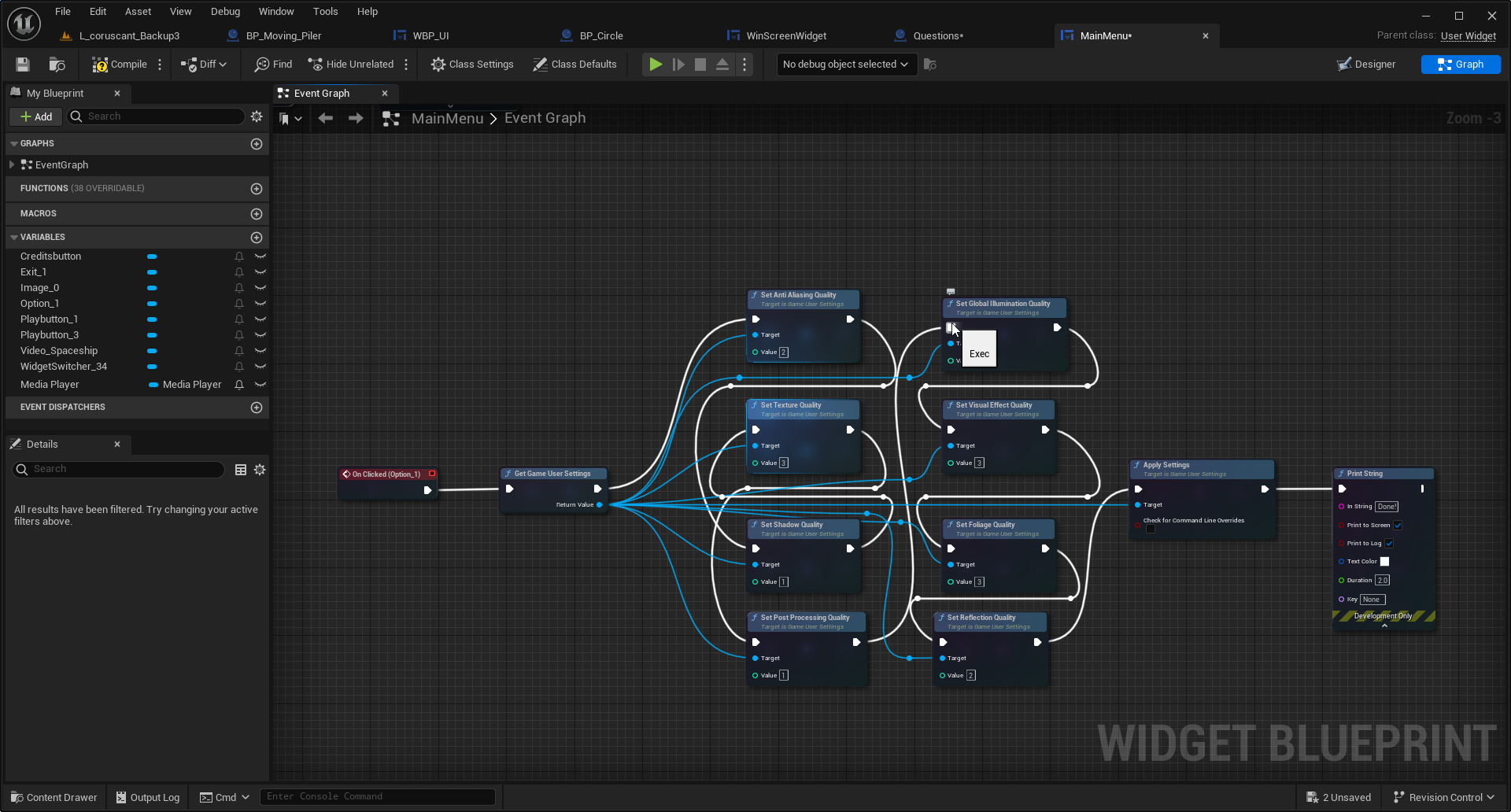The height and width of the screenshot is (812, 1511).
Task: Toggle visibility eye for Exit_1 variable
Action: click(x=260, y=272)
